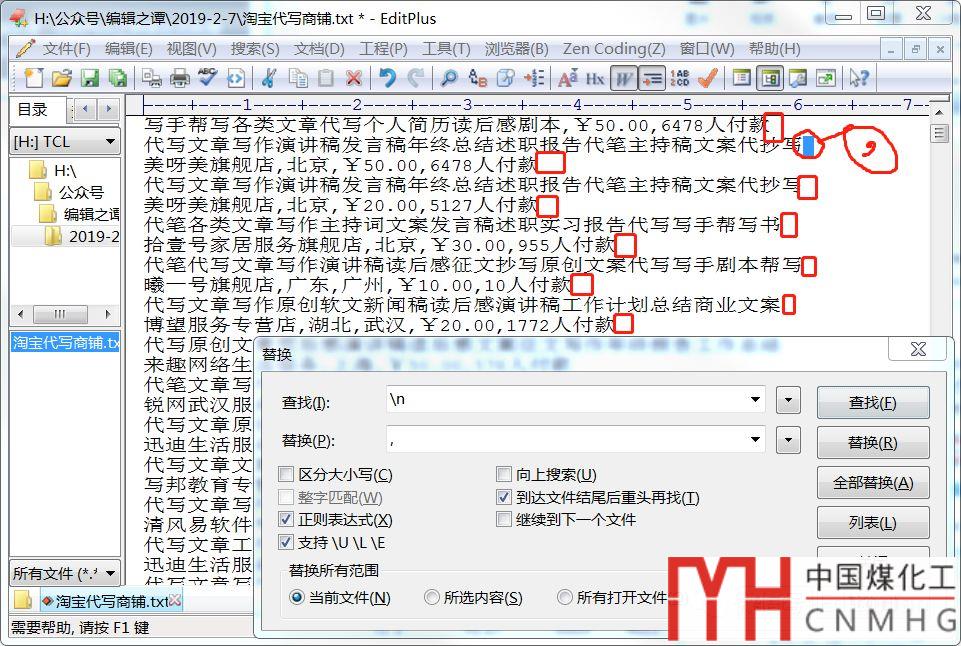Click the Print printer icon
961x646 pixels.
click(180, 78)
